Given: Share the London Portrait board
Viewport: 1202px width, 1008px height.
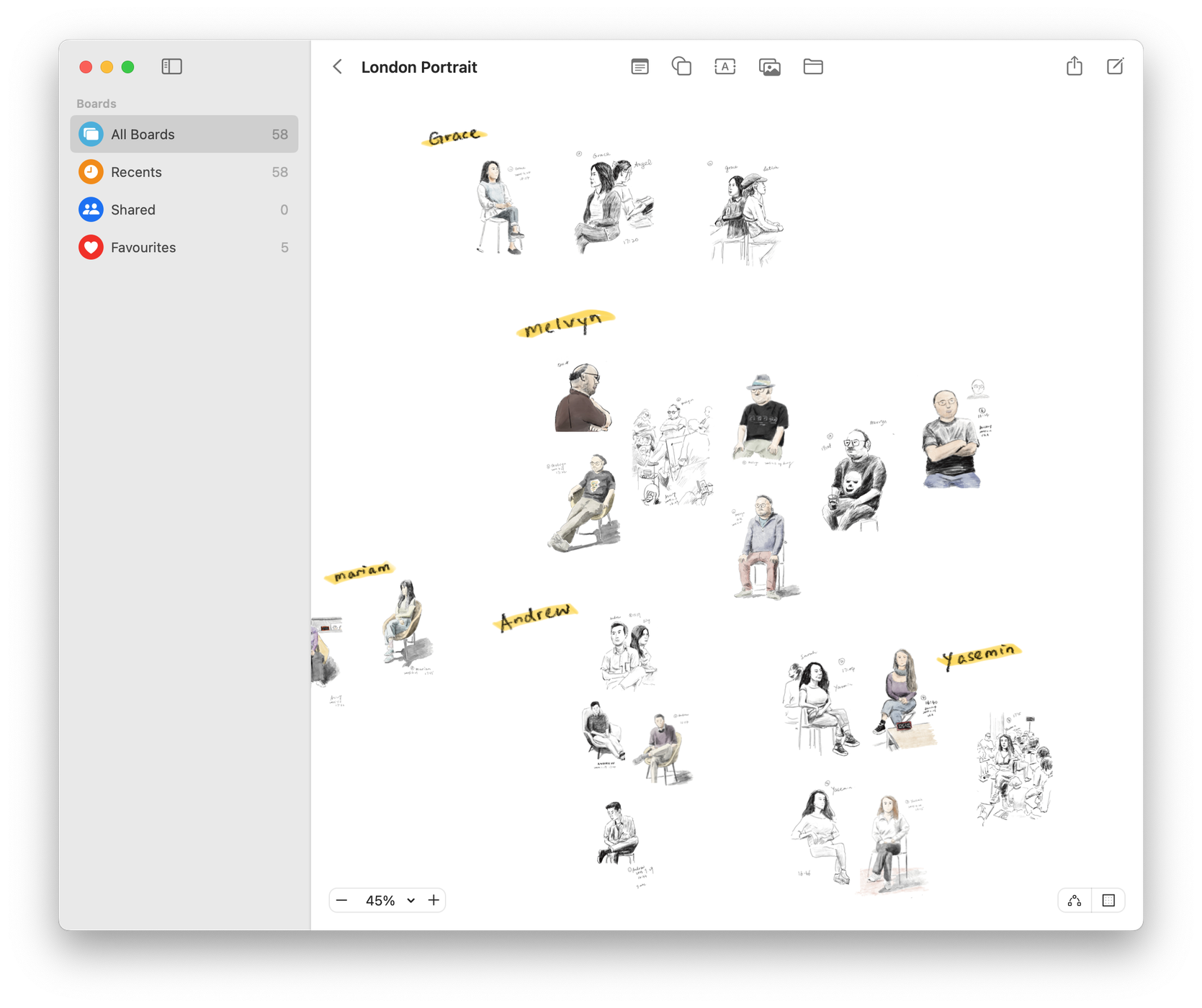Looking at the screenshot, I should (x=1074, y=67).
